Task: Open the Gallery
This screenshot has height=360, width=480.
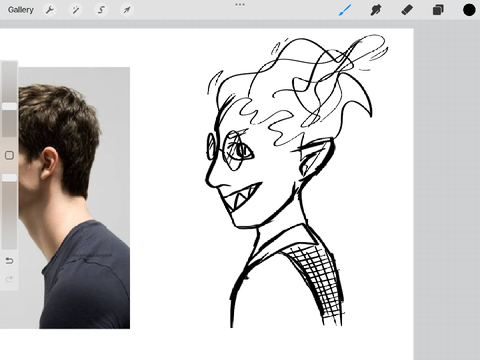Action: (x=21, y=10)
